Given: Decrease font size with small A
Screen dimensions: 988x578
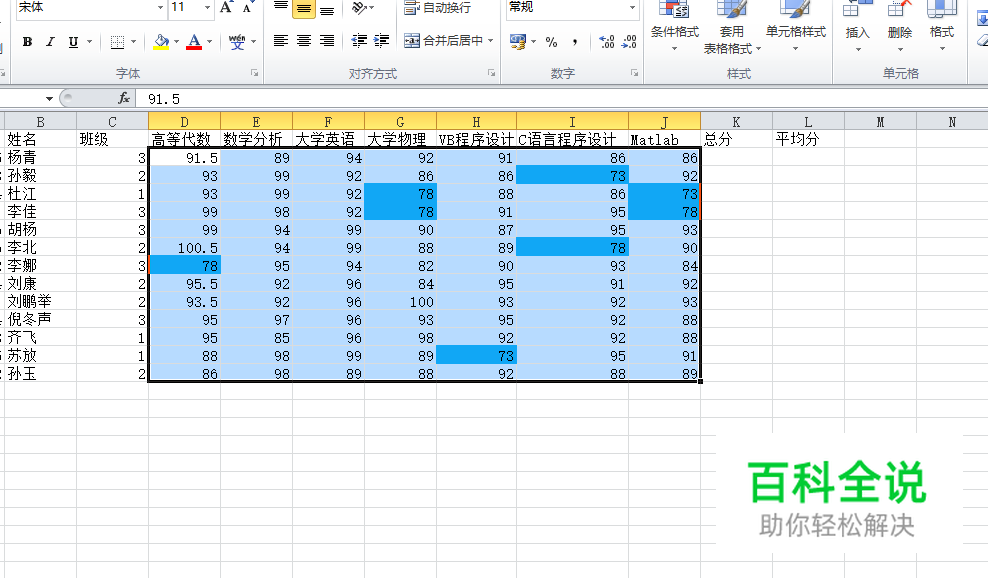Looking at the screenshot, I should [x=248, y=8].
